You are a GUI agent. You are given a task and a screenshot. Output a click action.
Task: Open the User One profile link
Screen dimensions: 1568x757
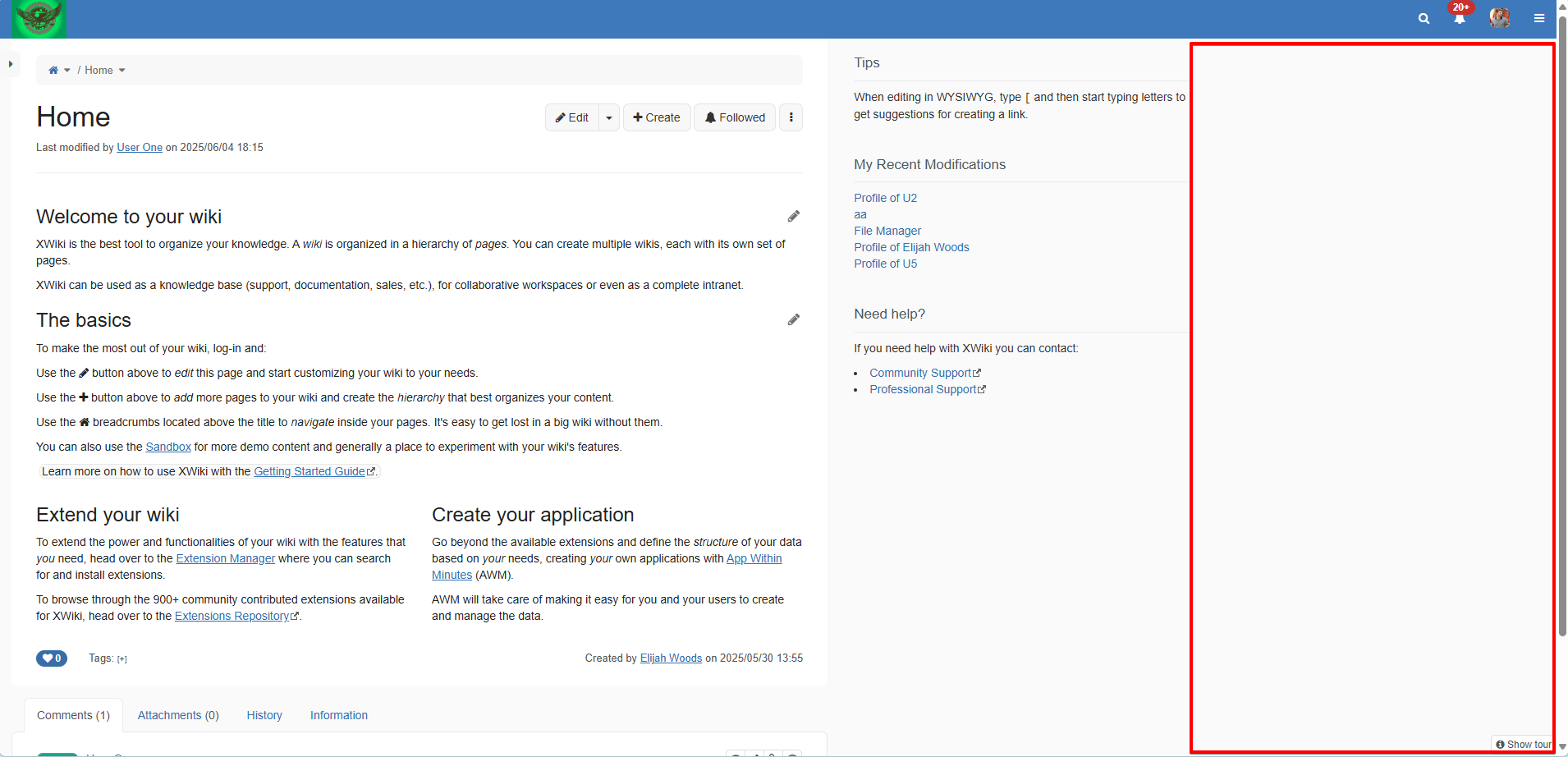pyautogui.click(x=140, y=148)
